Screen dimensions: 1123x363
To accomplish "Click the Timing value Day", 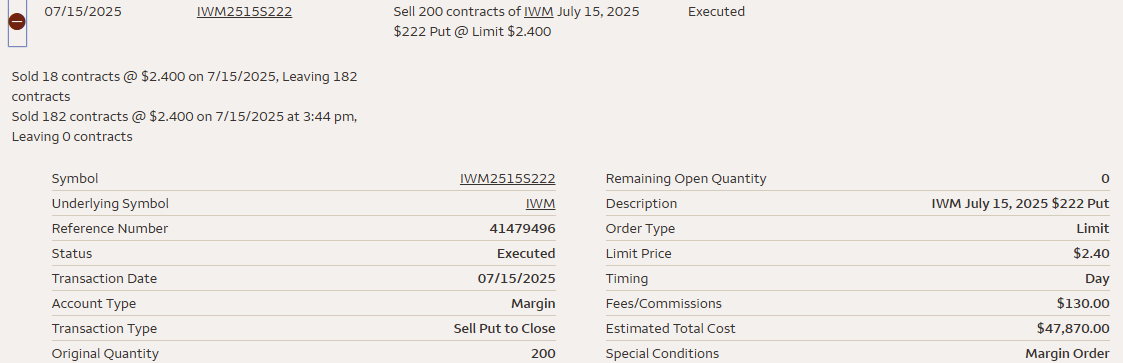I will tap(1098, 279).
